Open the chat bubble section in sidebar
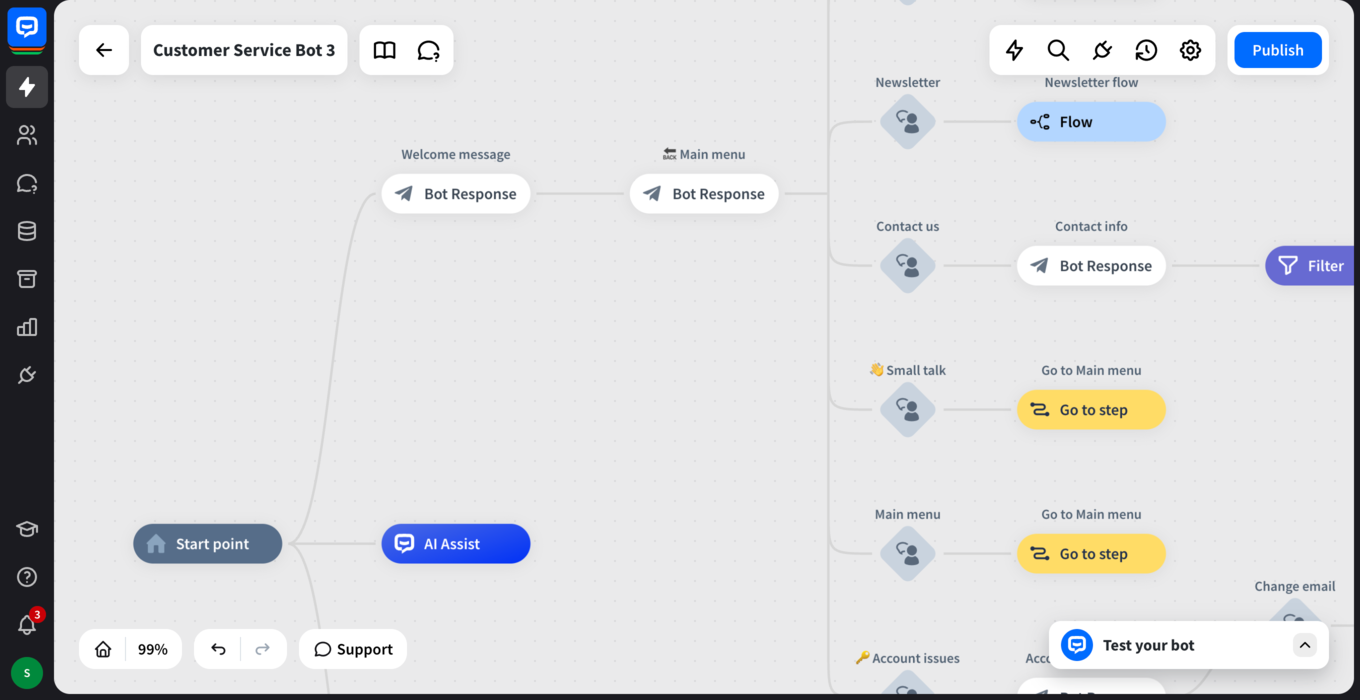Viewport: 1360px width, 700px height. pos(27,183)
